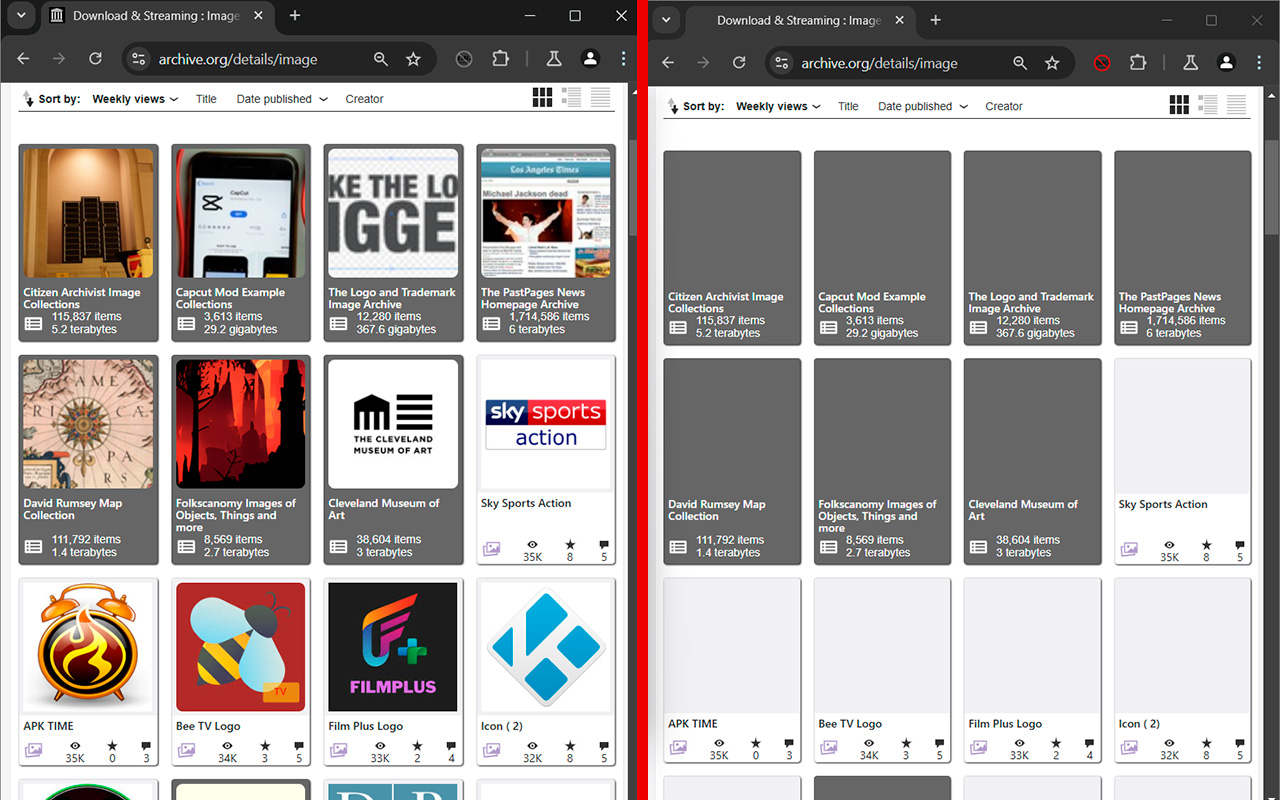
Task: Open the Chrome three-dot menu, left window
Action: 623,59
